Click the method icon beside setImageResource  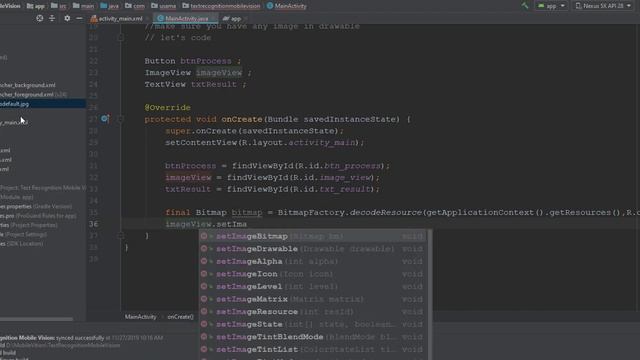(204, 312)
